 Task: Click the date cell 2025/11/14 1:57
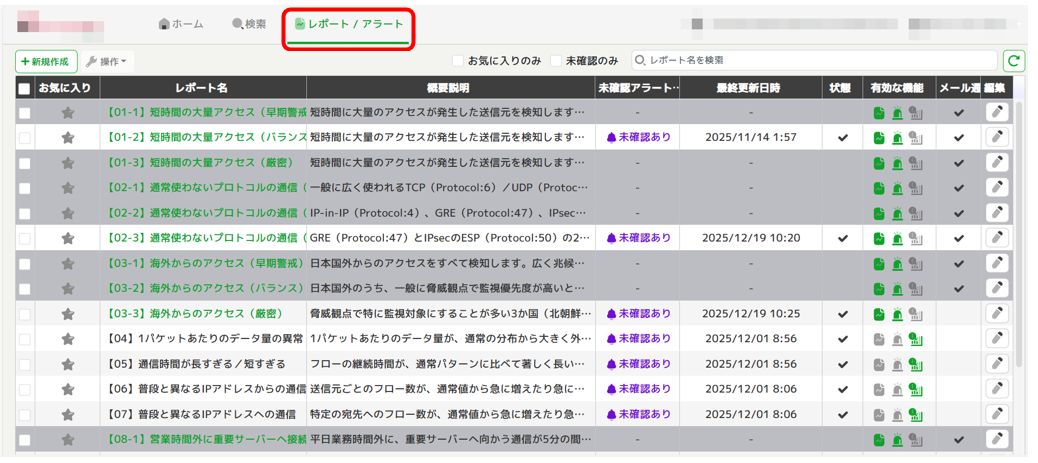[751, 138]
